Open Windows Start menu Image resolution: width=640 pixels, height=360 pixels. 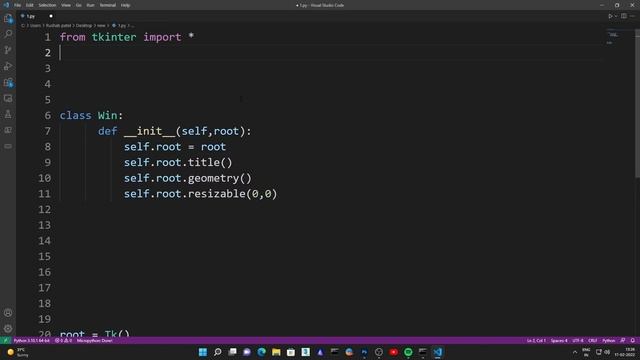tap(202, 352)
